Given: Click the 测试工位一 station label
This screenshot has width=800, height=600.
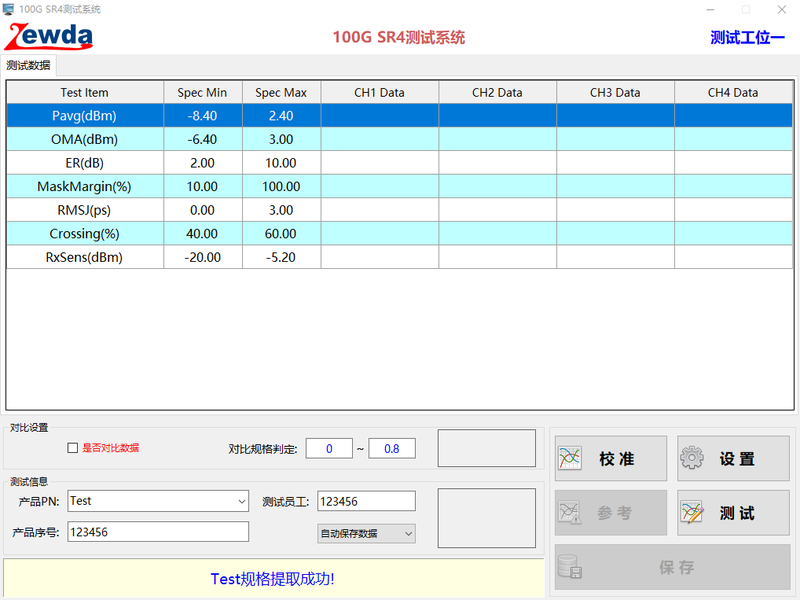Looking at the screenshot, I should click(747, 37).
